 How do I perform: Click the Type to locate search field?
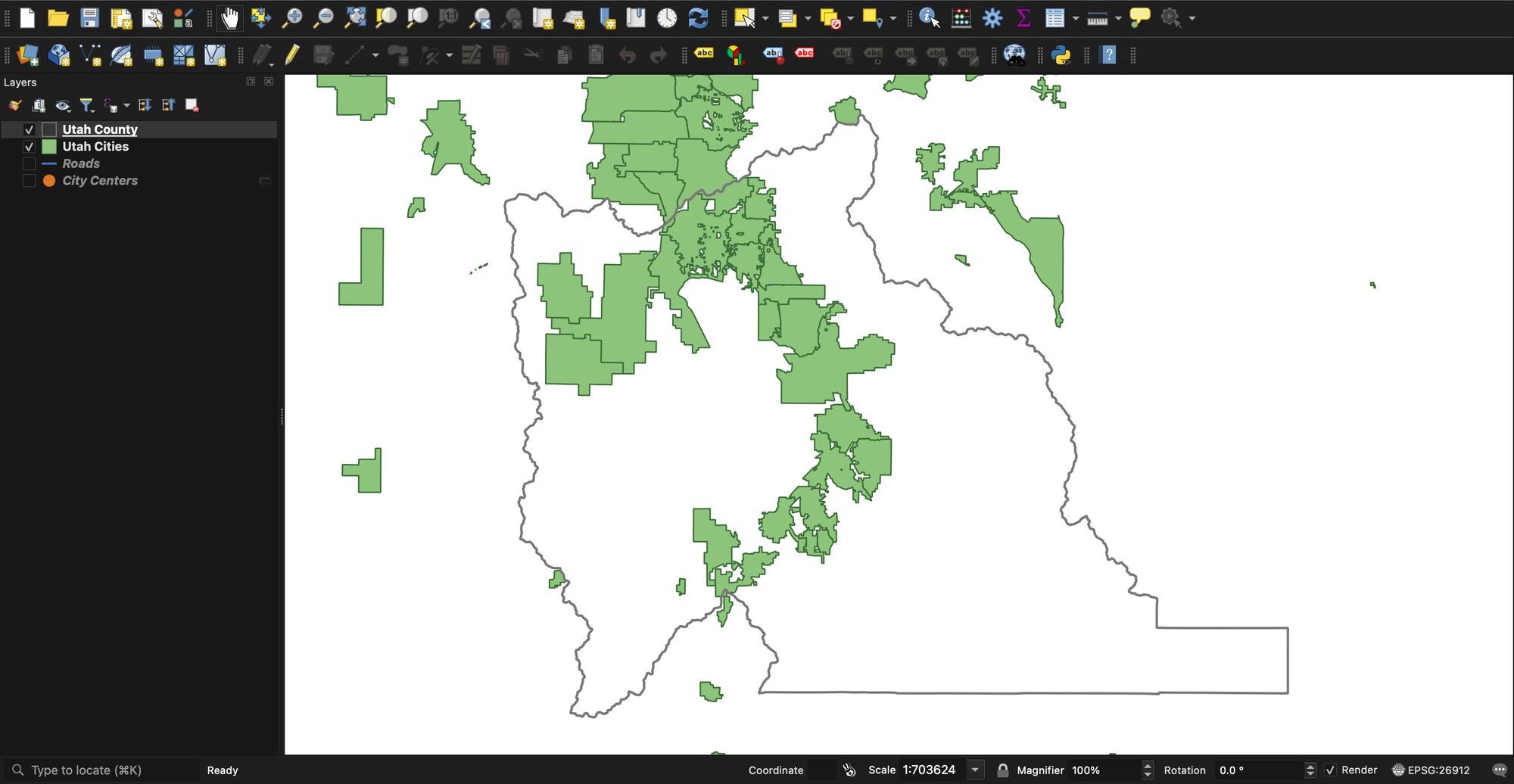point(102,770)
